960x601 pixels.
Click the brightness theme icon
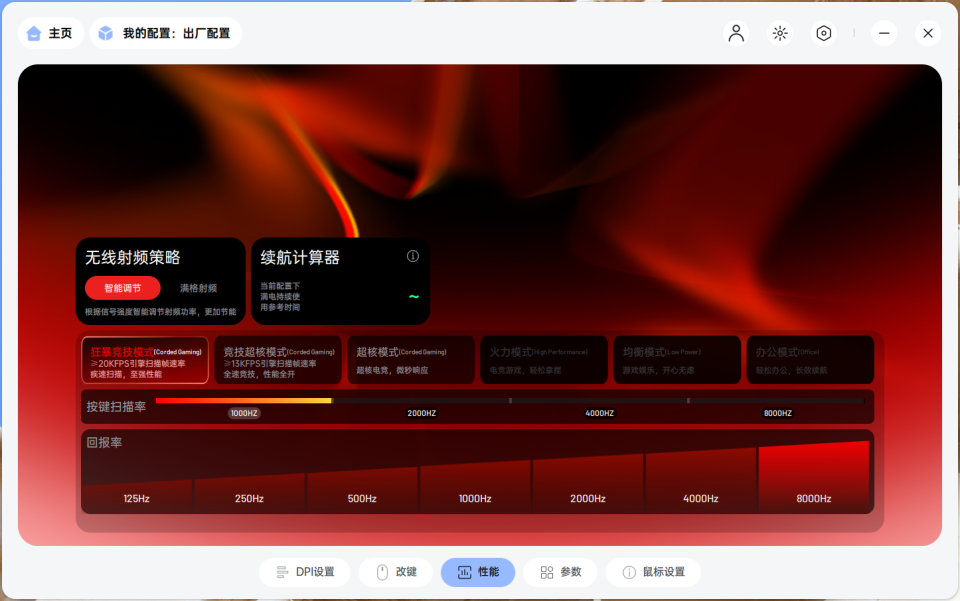point(780,33)
